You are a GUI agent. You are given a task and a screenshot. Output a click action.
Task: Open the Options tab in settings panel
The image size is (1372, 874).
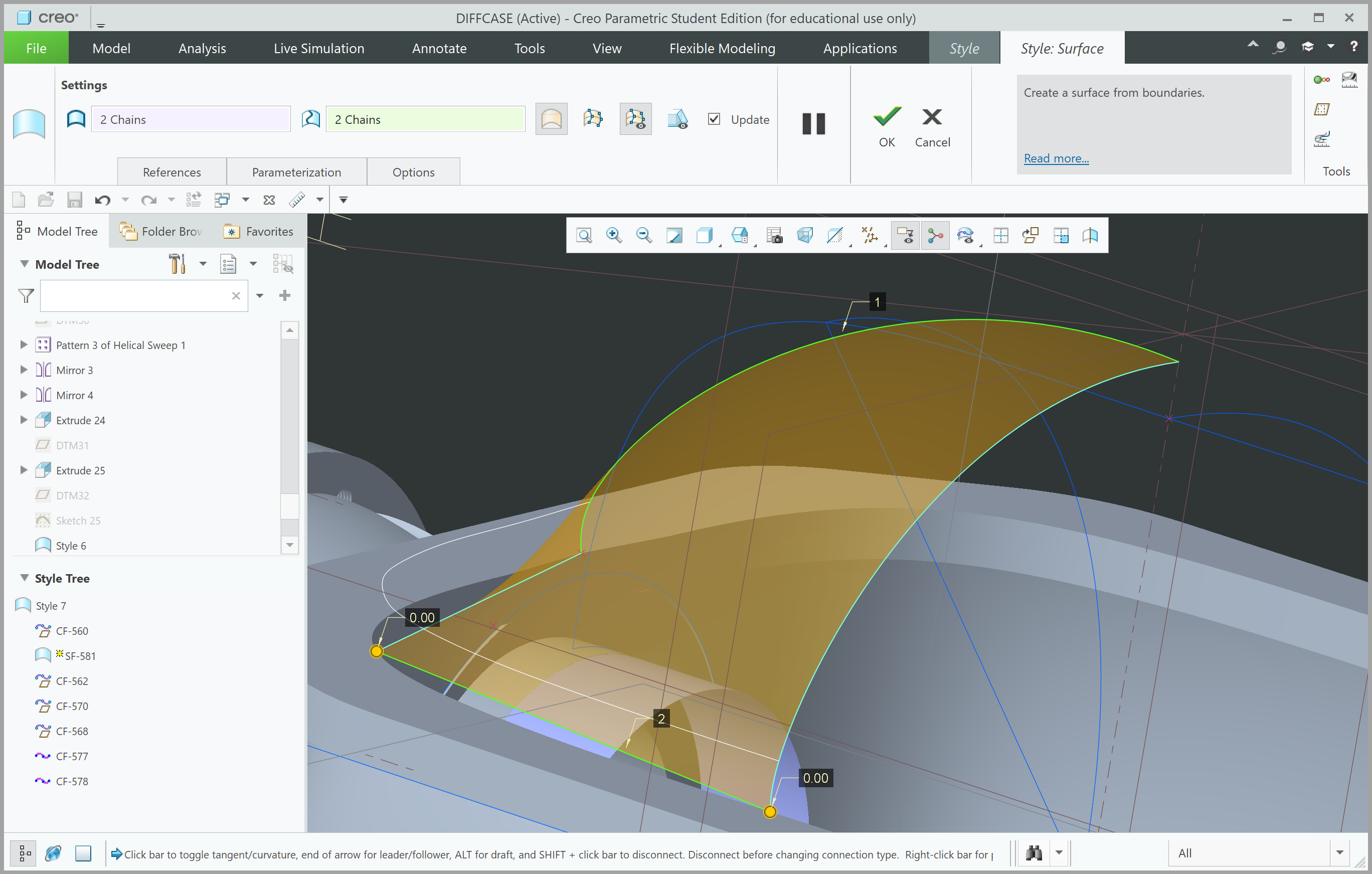(412, 170)
